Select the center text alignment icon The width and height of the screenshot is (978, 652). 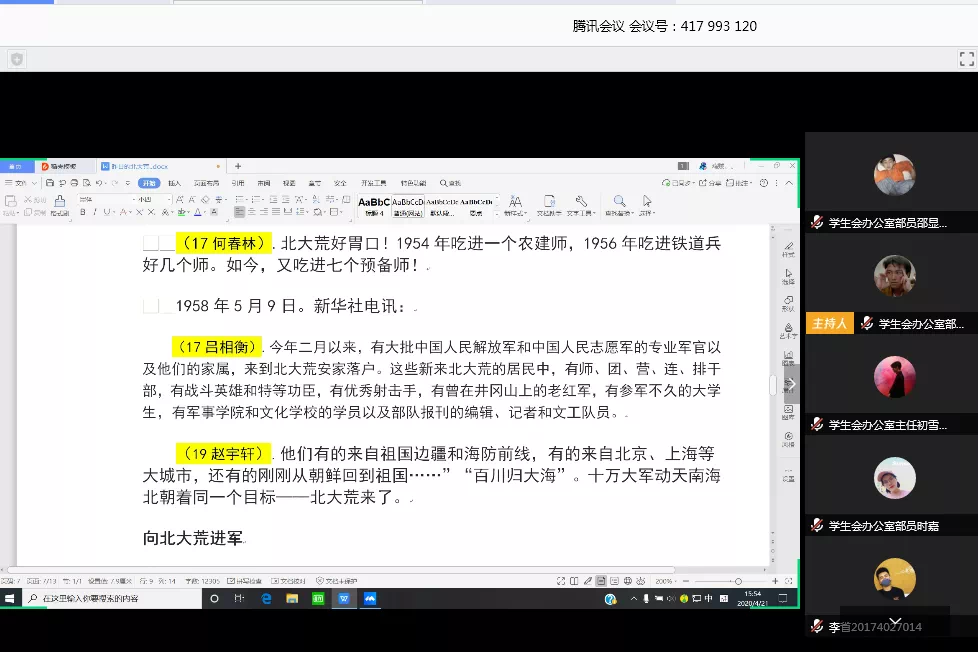pyautogui.click(x=254, y=212)
